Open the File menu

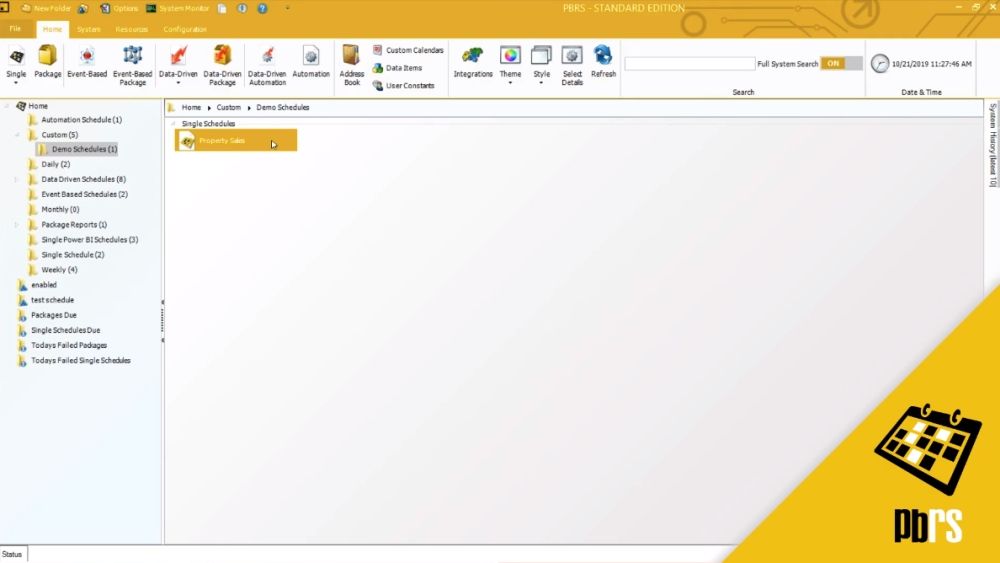15,29
